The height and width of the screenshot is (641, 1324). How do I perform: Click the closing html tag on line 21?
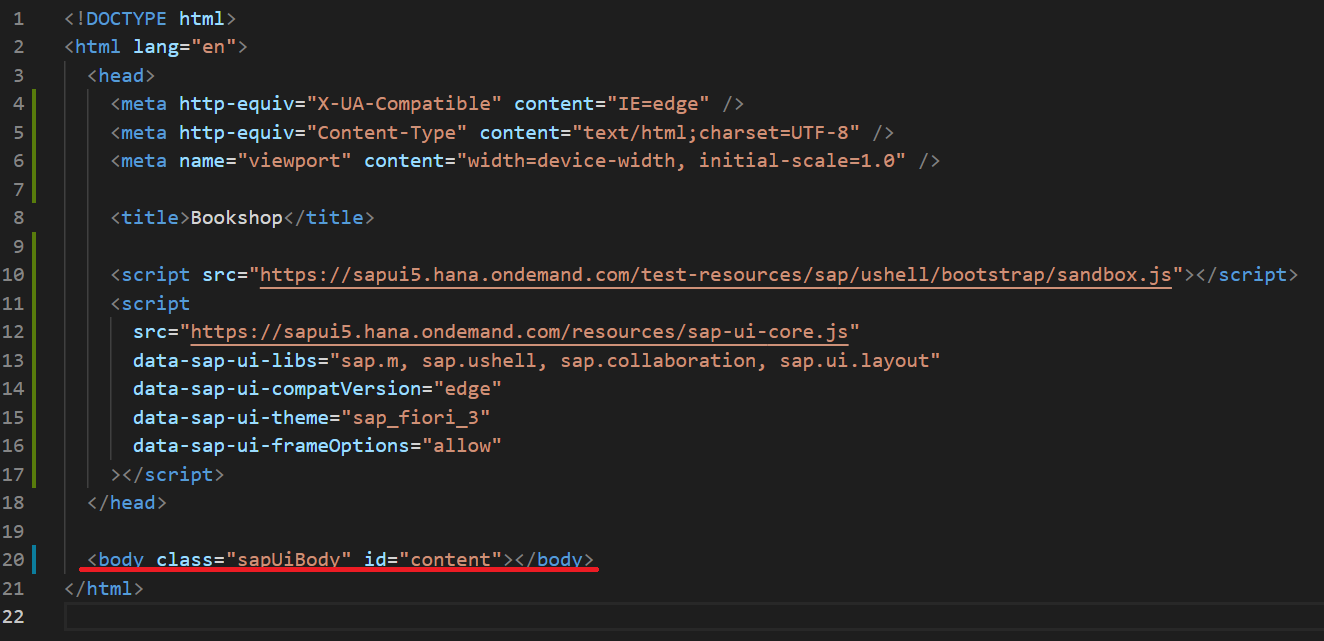pos(103,588)
